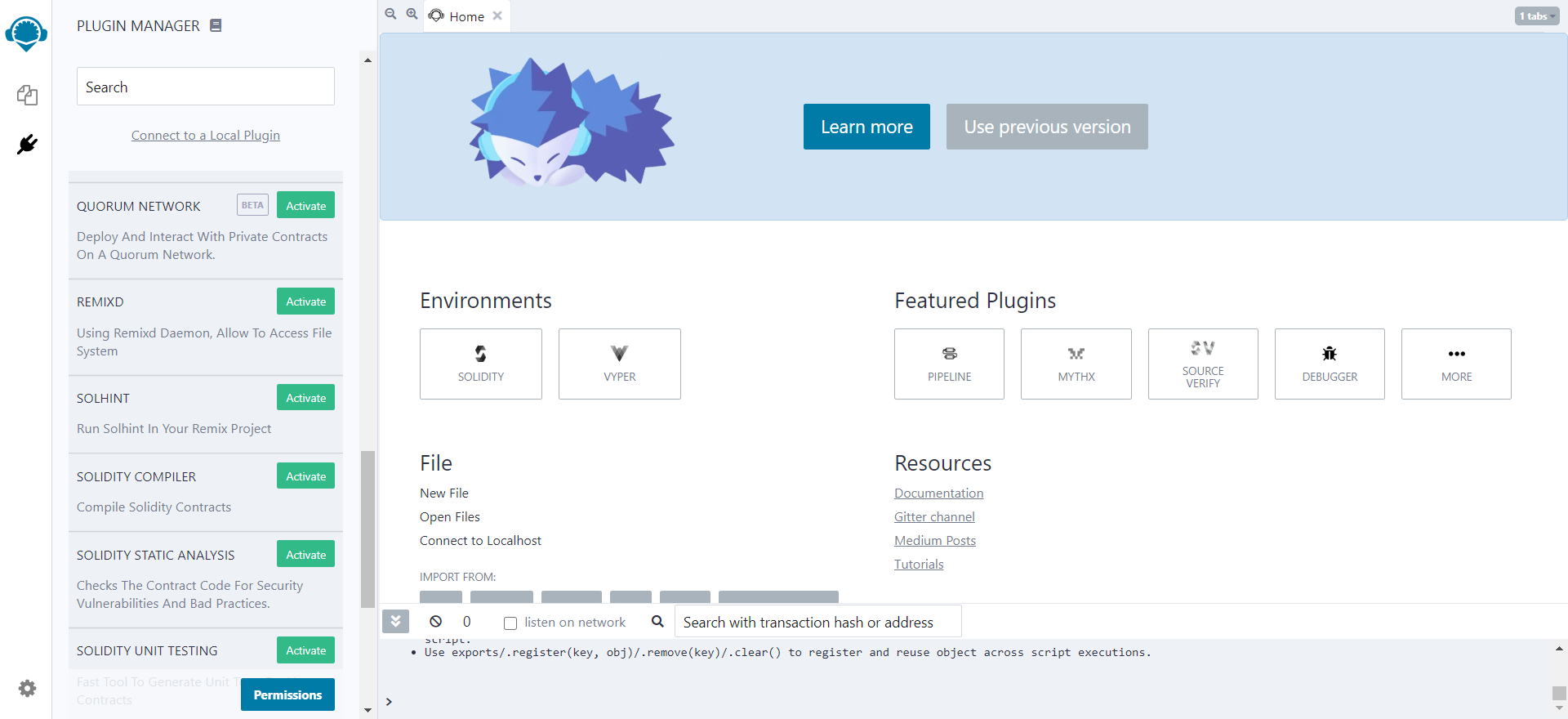Click Connect to a Local Plugin link

(206, 135)
